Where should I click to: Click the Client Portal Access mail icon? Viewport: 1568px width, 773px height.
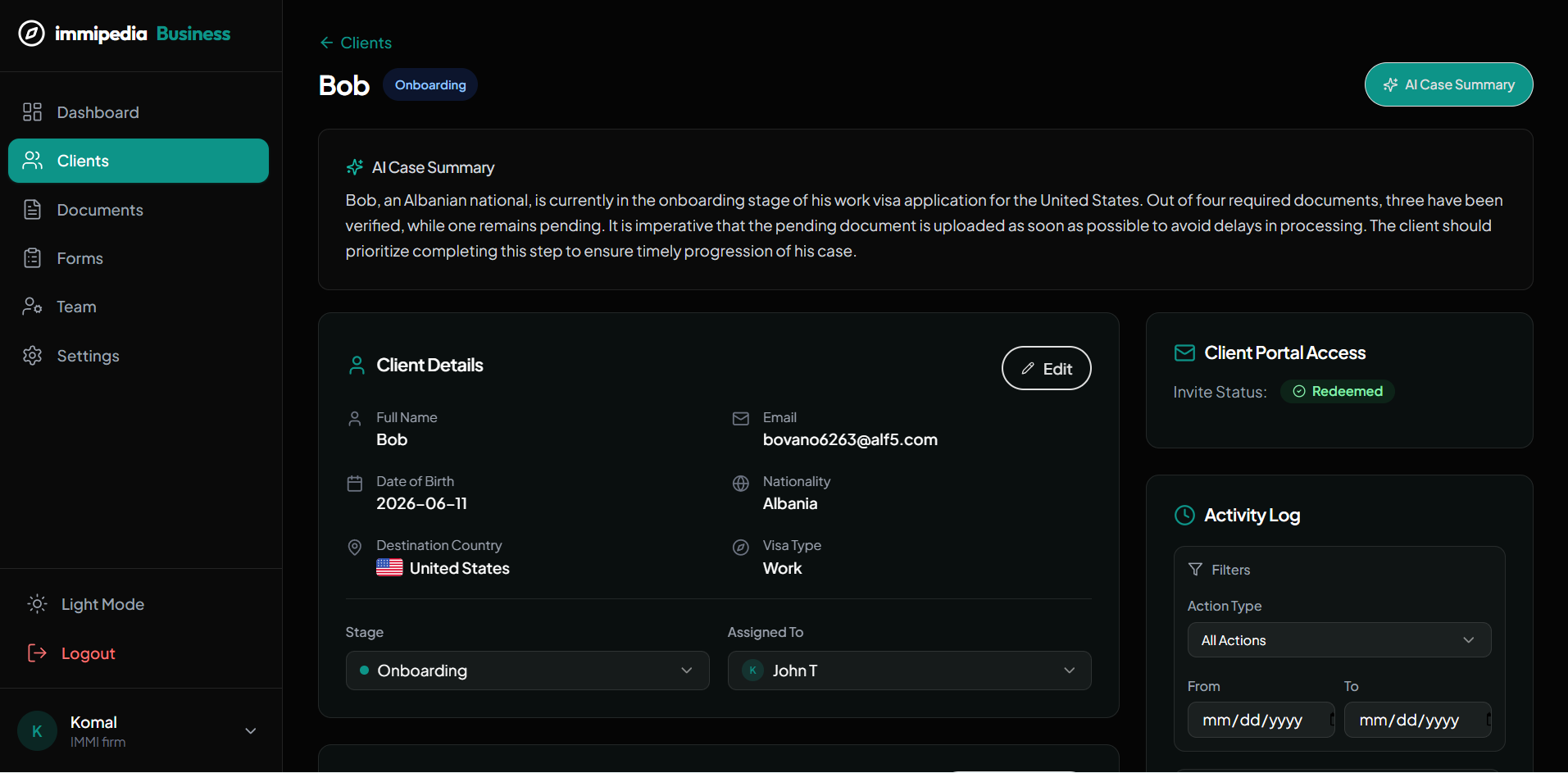click(1184, 353)
